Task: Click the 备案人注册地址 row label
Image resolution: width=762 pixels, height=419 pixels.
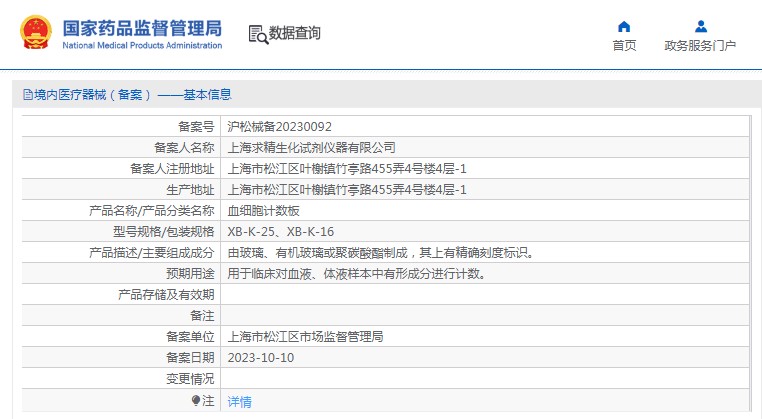Action: coord(172,169)
